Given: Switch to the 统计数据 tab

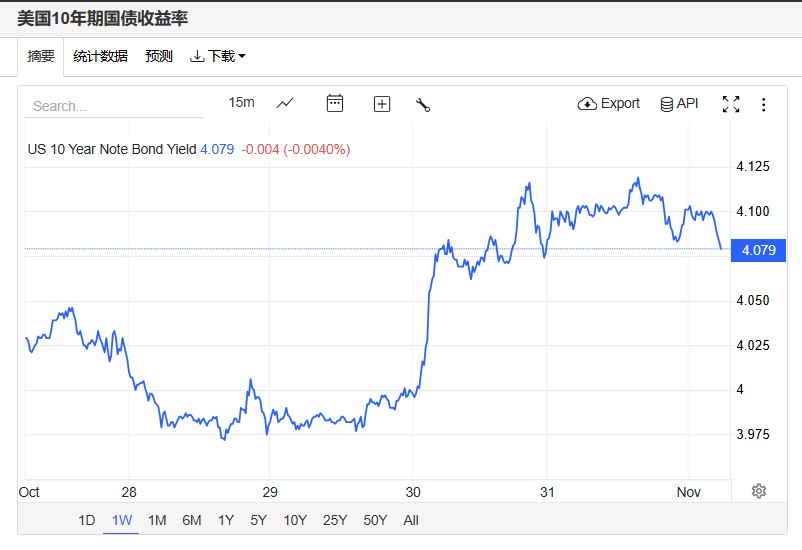Looking at the screenshot, I should (100, 56).
